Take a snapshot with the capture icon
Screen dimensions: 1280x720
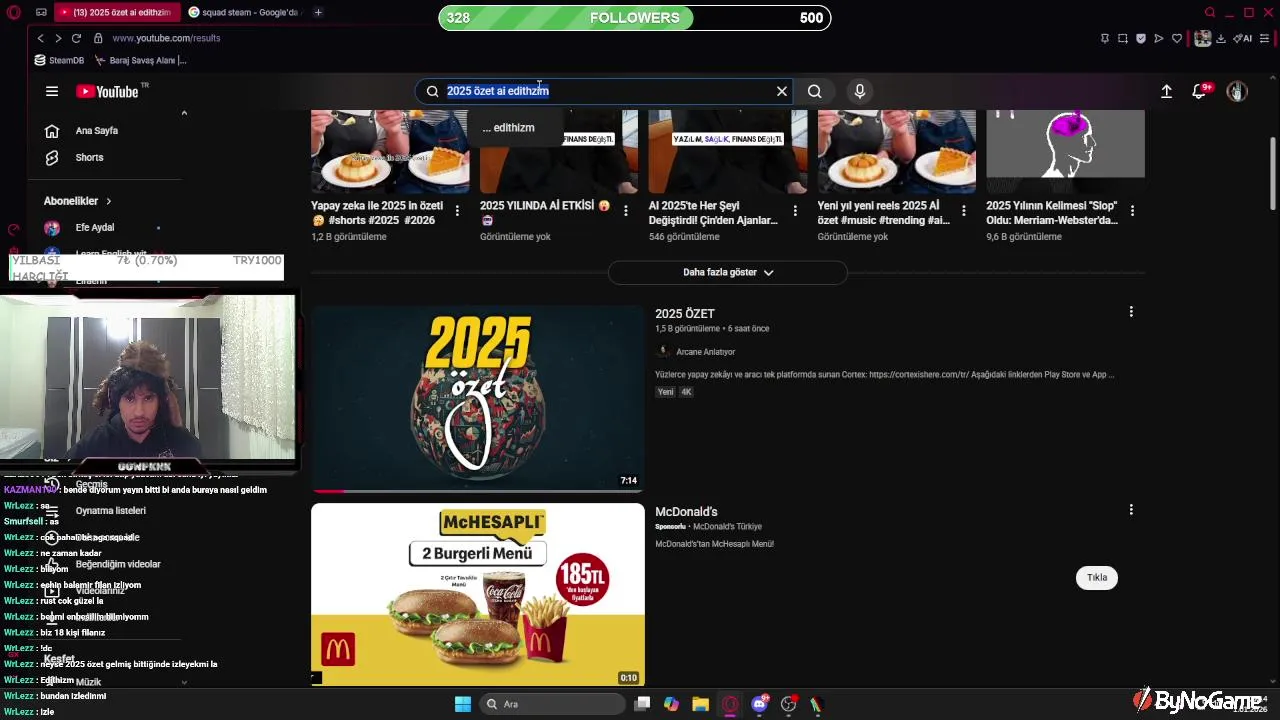[x=1122, y=38]
